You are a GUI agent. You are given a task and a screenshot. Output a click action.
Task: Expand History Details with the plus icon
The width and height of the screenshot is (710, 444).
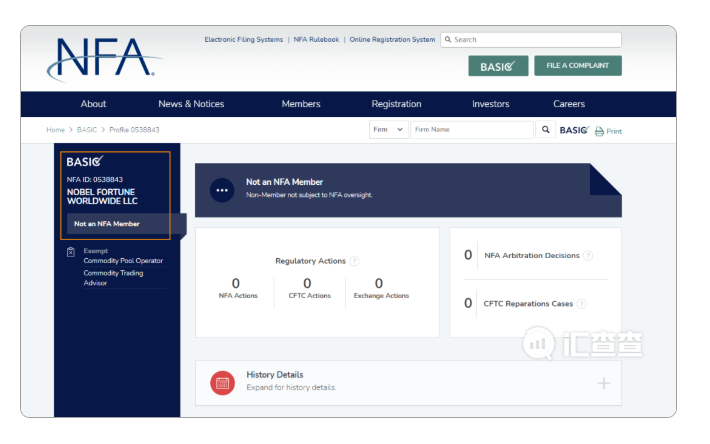click(604, 384)
